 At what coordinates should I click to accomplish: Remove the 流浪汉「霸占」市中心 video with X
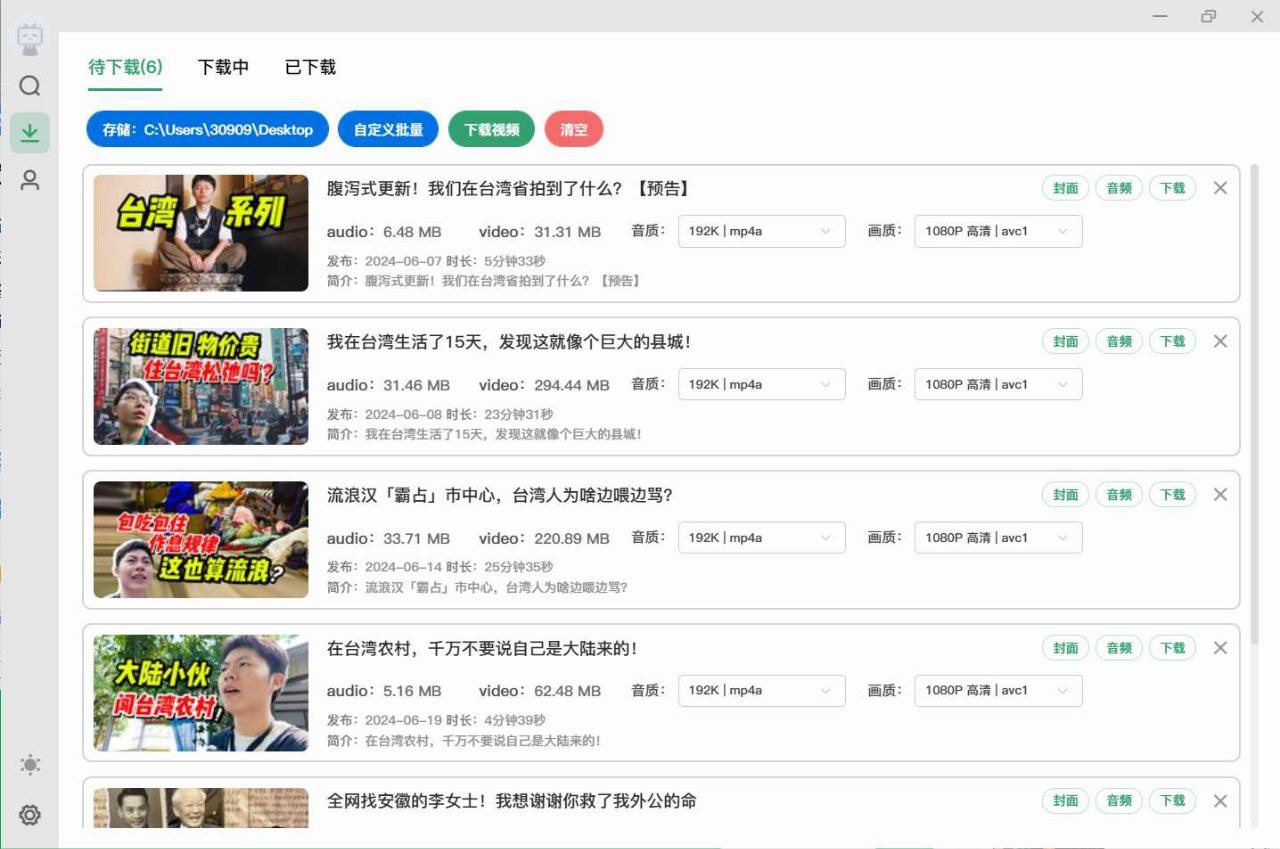coord(1220,494)
